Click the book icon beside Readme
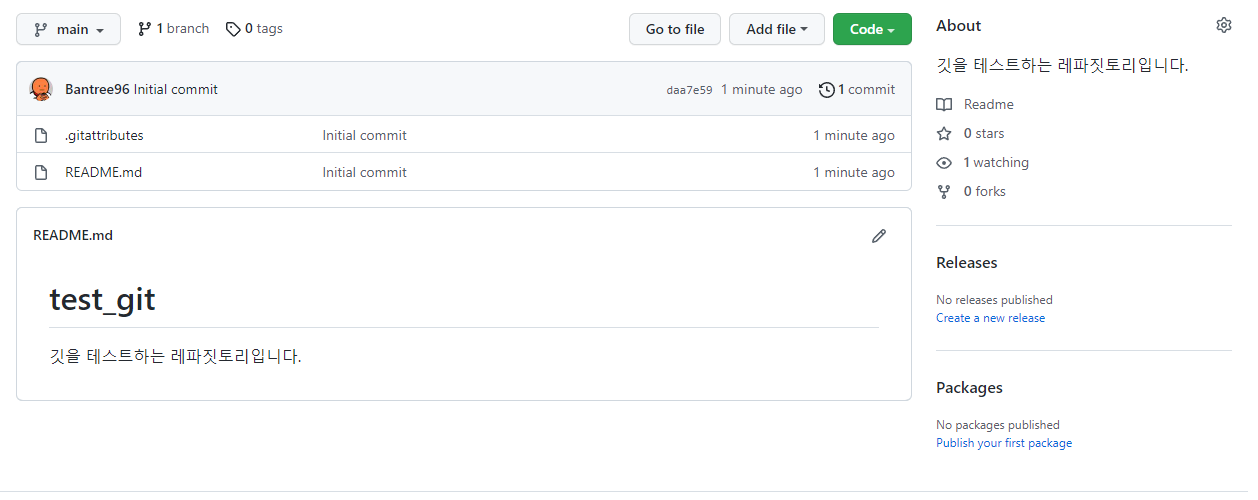The width and height of the screenshot is (1258, 500). tap(944, 104)
